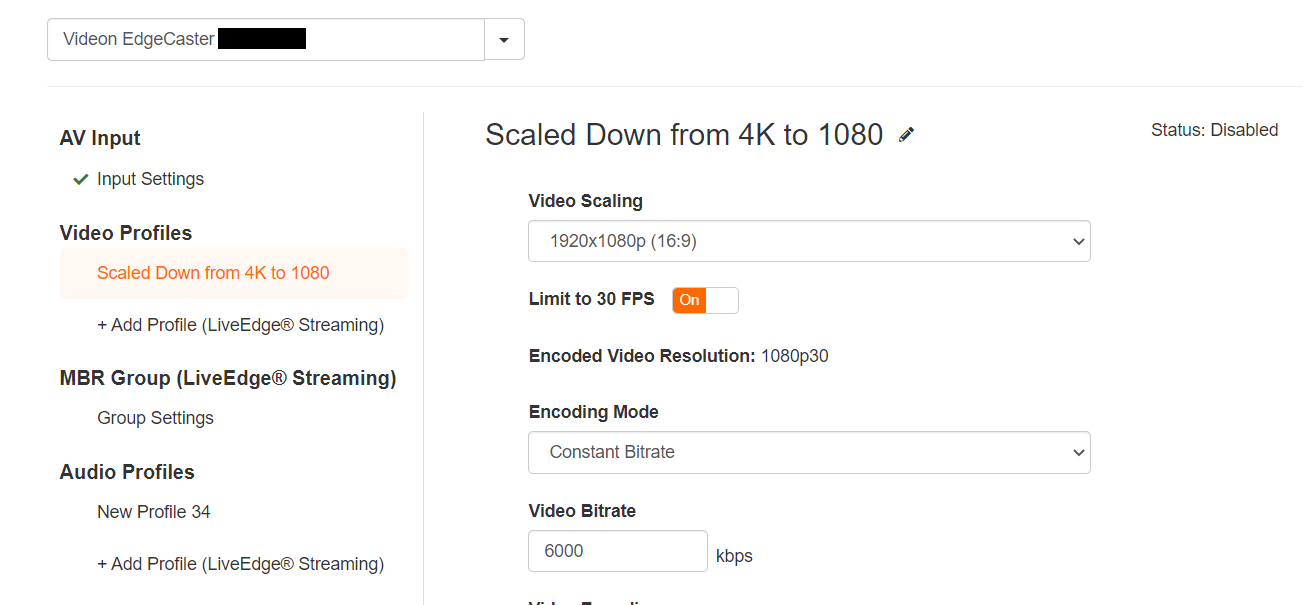Open Input Settings in sidebar
Viewport: 1310px width, 605px height.
(x=150, y=179)
